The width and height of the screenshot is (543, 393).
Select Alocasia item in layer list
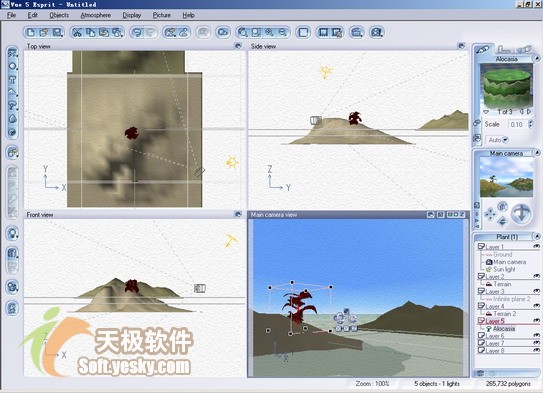pos(504,329)
